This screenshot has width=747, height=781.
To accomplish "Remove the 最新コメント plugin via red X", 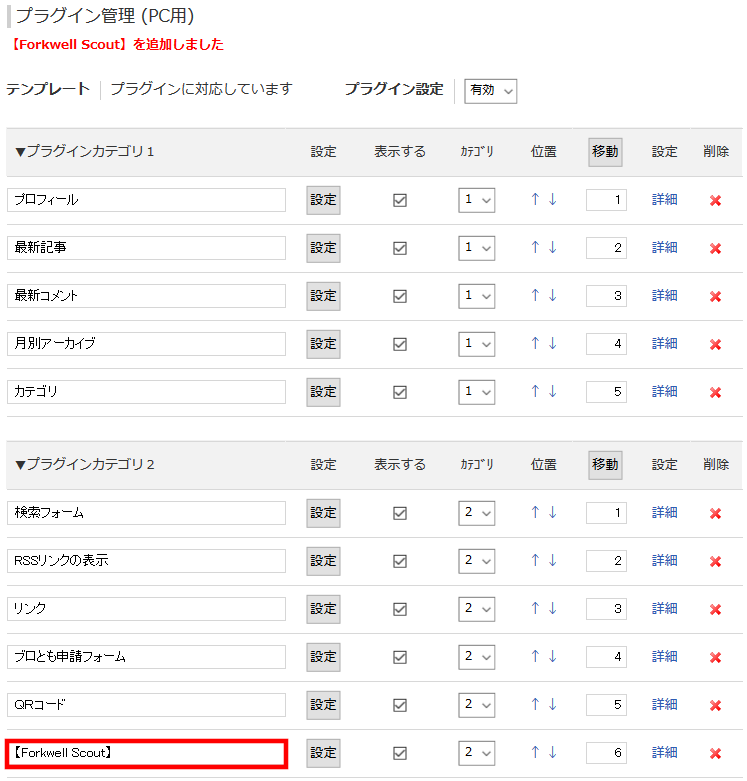I will (715, 296).
